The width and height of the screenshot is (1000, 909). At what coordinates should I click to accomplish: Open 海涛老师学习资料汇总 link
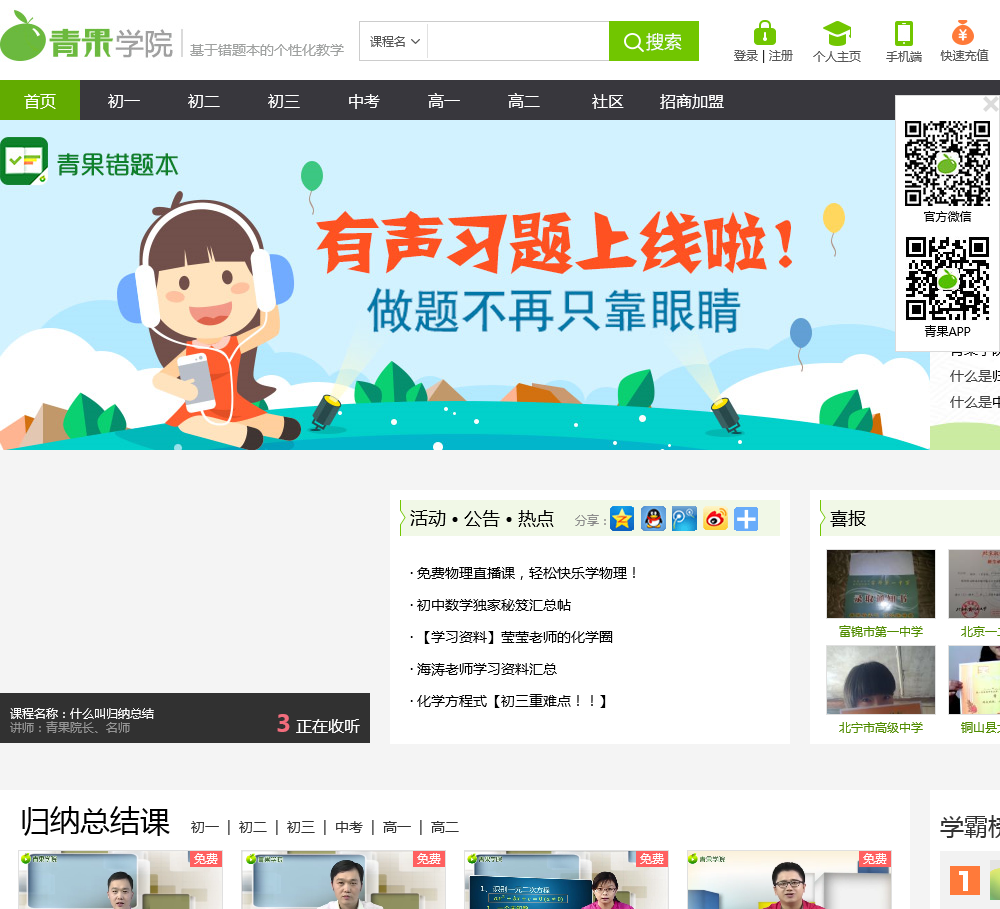coord(487,669)
